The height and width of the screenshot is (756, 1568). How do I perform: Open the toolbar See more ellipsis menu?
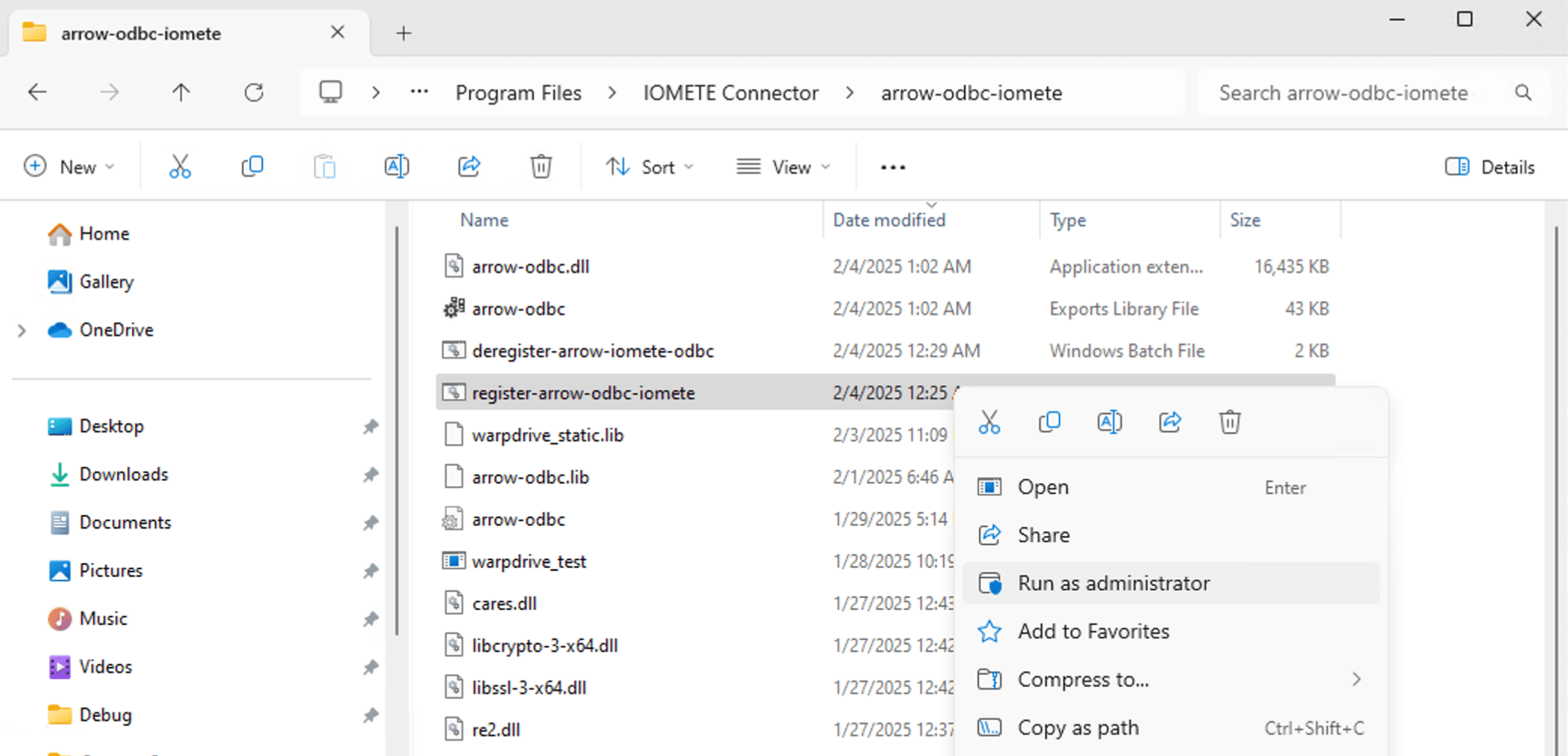[892, 167]
